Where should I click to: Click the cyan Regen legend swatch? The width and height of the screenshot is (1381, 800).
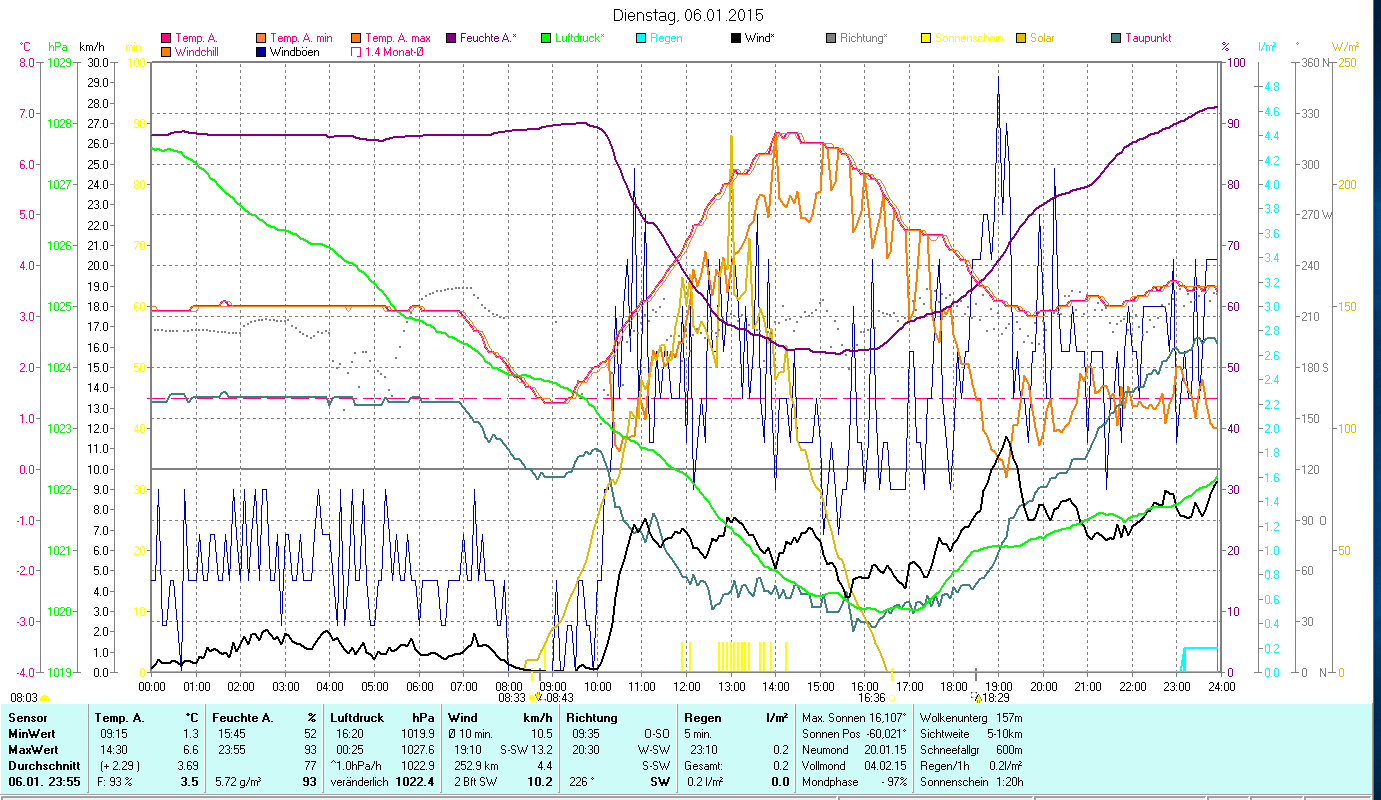[x=641, y=38]
